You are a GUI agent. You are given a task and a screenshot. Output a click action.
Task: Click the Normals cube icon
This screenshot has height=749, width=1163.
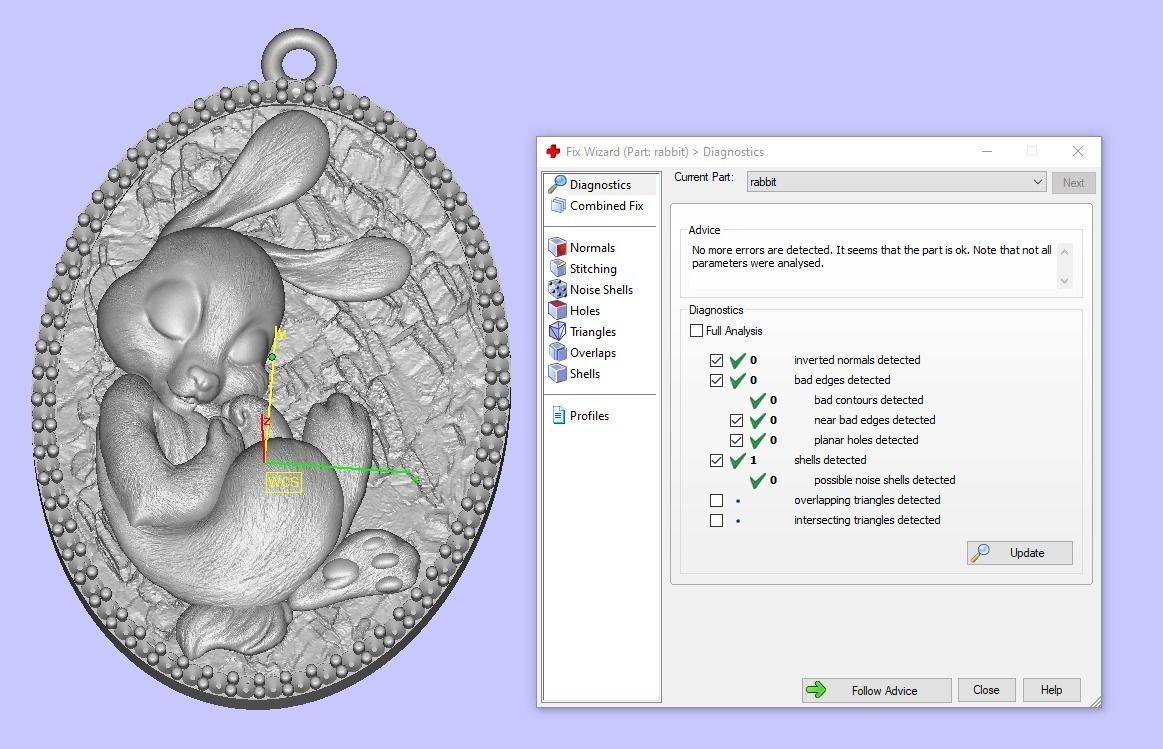[x=557, y=247]
